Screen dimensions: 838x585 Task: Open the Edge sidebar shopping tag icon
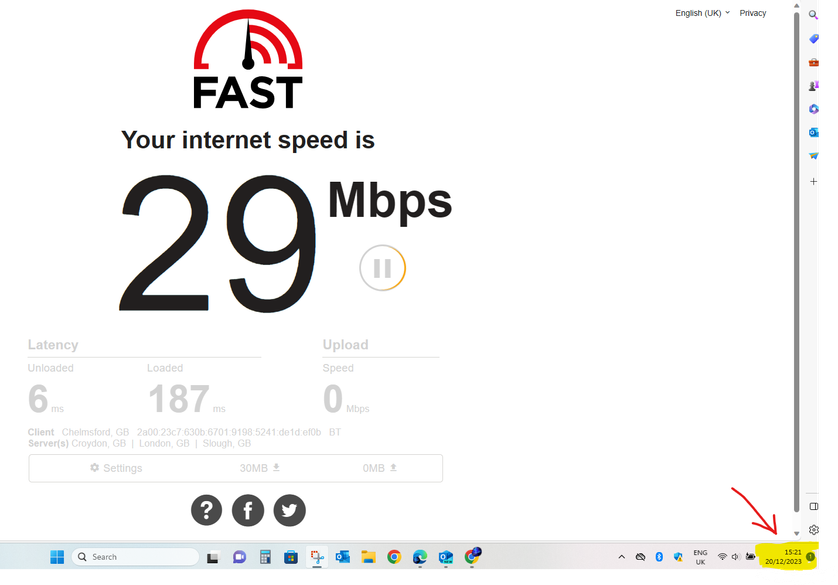[813, 38]
